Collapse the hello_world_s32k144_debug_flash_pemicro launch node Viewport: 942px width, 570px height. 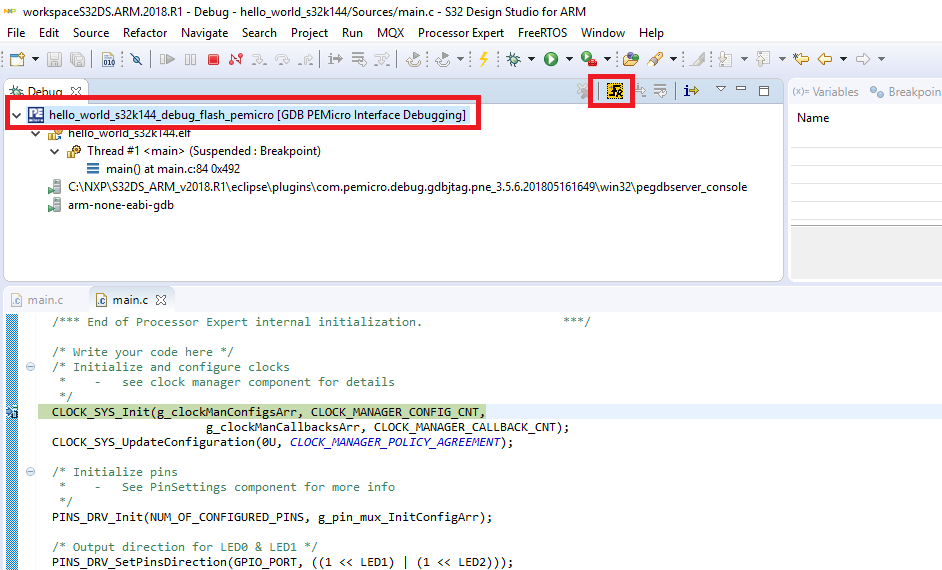coord(17,115)
